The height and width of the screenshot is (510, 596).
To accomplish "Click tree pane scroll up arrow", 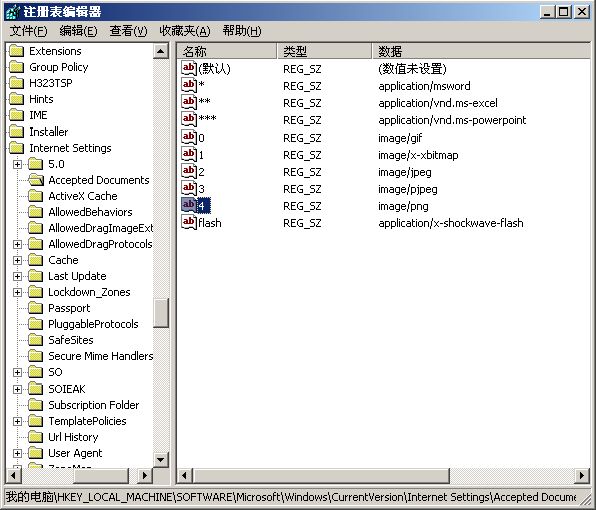I will click(161, 51).
